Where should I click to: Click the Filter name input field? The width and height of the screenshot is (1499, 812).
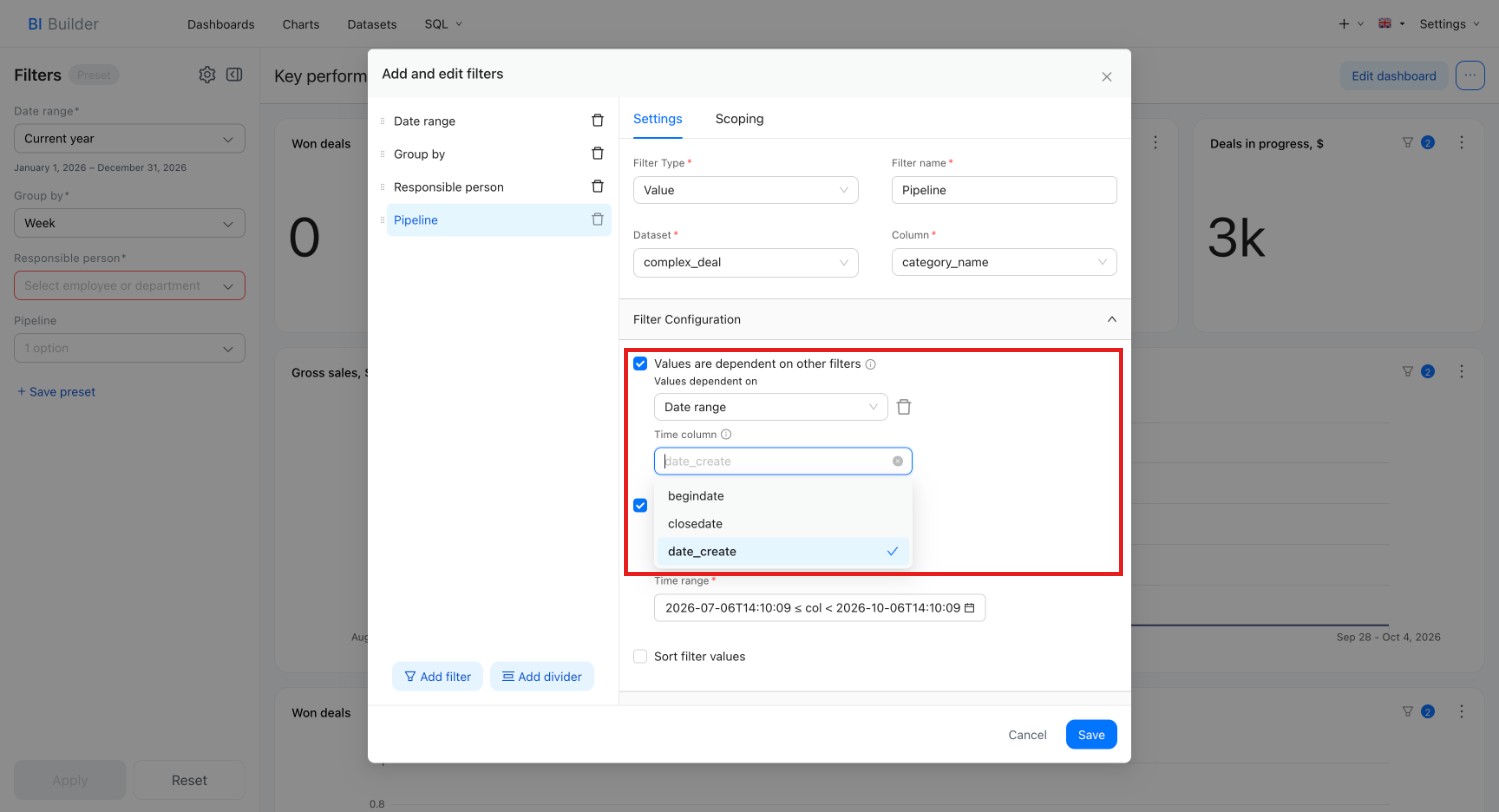coord(1004,190)
